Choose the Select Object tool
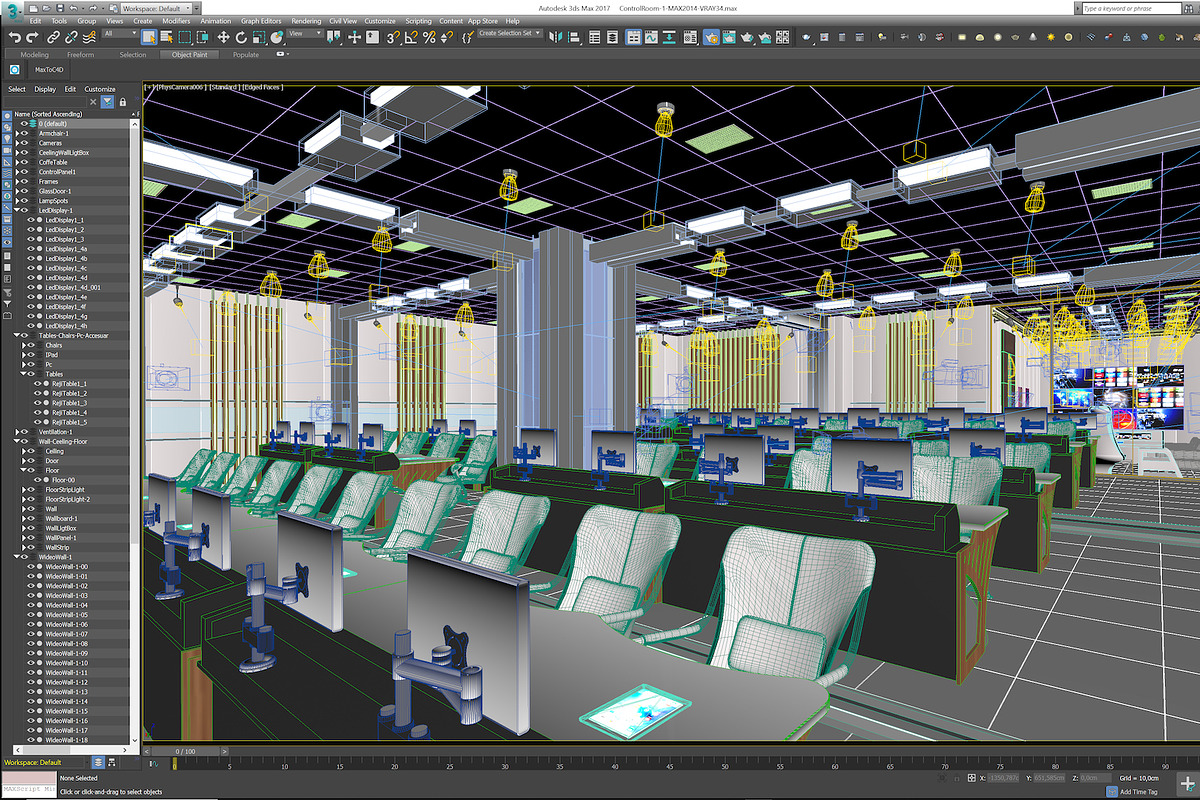 tap(148, 36)
